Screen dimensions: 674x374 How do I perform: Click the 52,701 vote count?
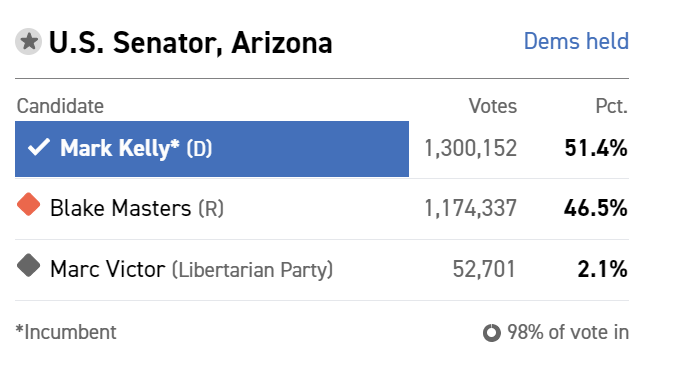pos(484,270)
